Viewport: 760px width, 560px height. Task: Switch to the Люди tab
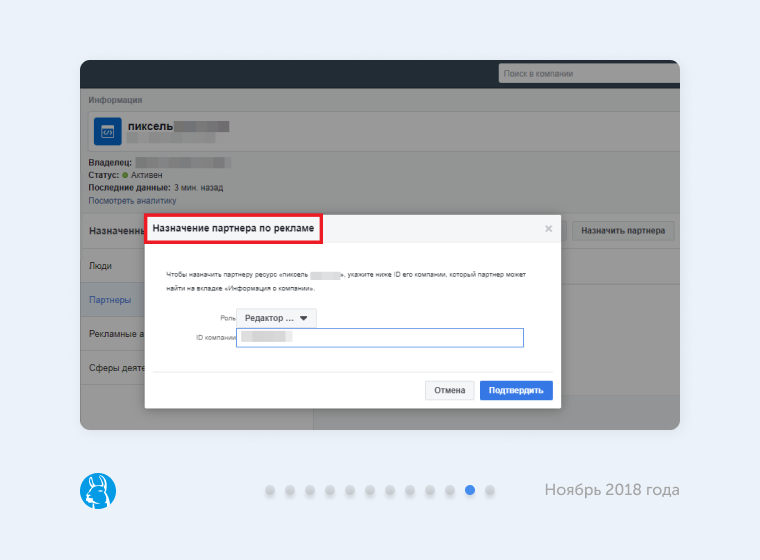pos(100,266)
